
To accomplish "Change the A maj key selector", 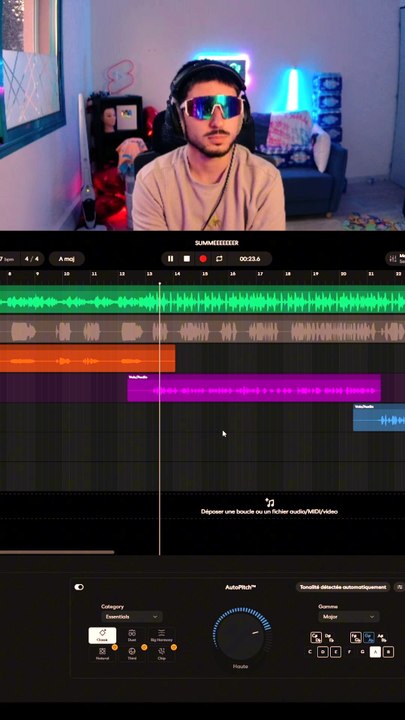I will (x=67, y=259).
